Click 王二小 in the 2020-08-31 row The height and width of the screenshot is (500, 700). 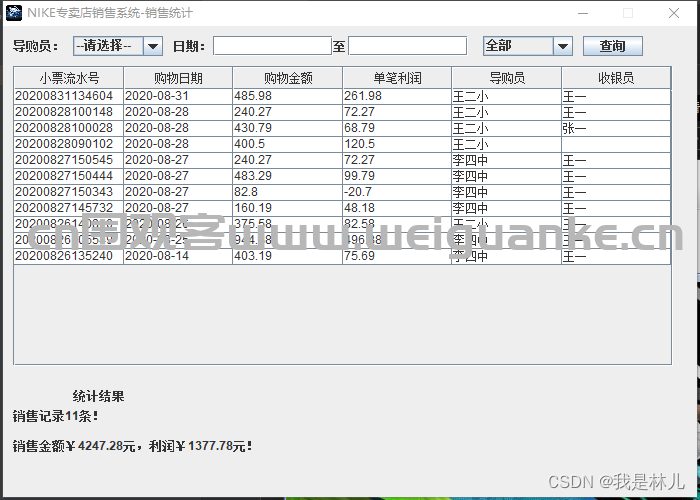pos(507,96)
